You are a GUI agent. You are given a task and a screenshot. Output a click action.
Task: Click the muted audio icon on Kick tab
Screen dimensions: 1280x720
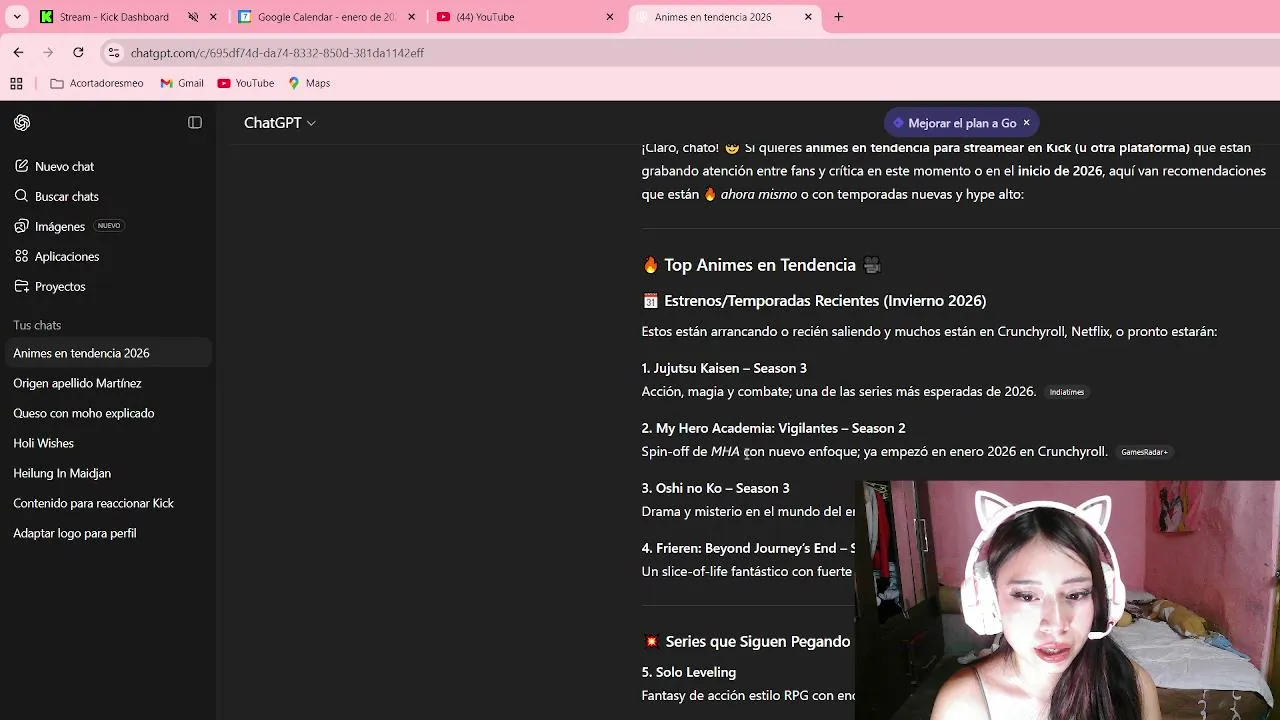(193, 17)
